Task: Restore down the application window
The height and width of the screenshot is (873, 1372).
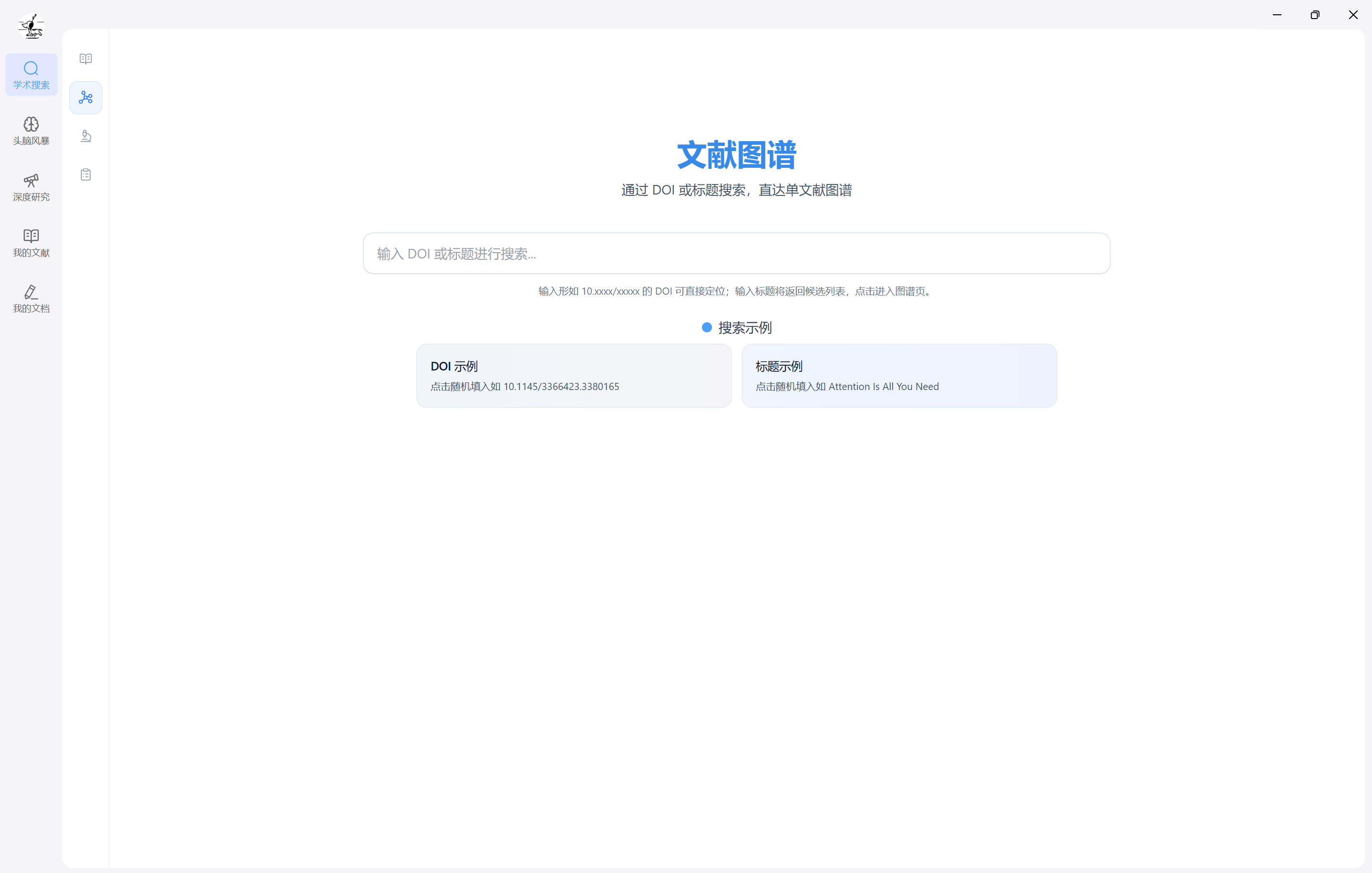Action: click(1314, 15)
